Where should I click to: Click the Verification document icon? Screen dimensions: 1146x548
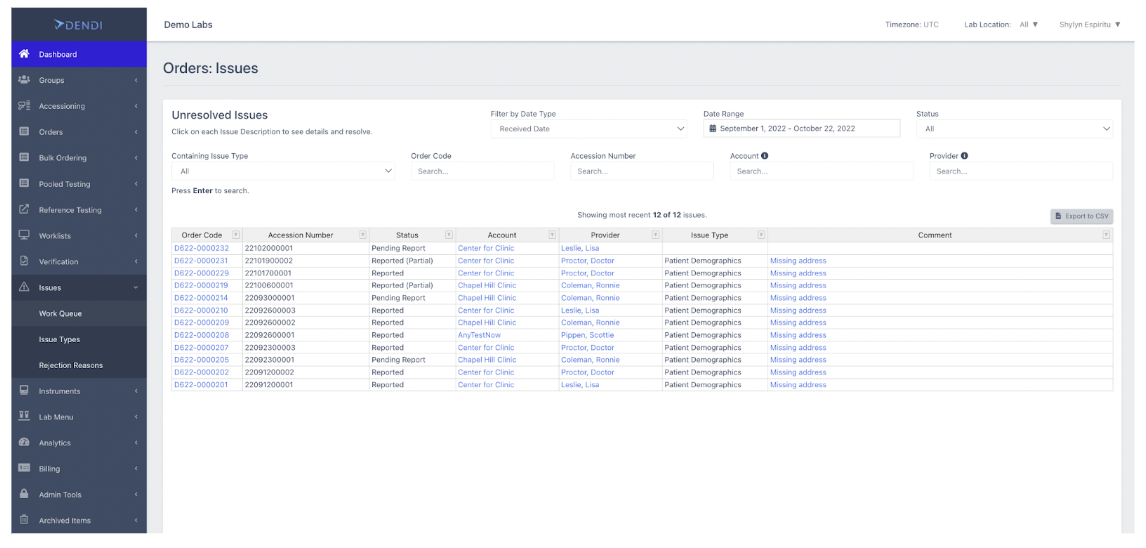[23, 261]
